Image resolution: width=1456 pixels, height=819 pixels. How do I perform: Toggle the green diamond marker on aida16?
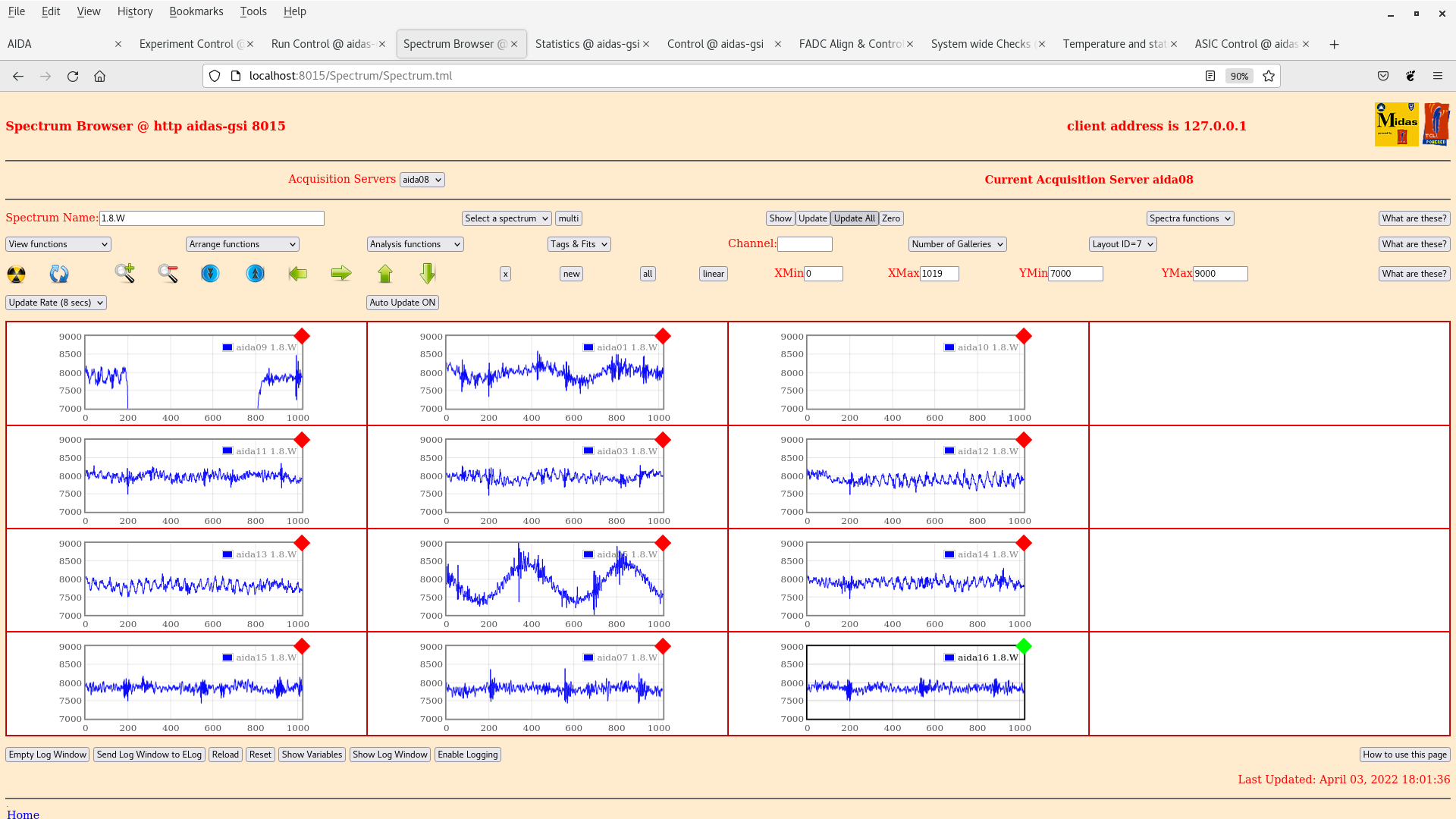1024,646
